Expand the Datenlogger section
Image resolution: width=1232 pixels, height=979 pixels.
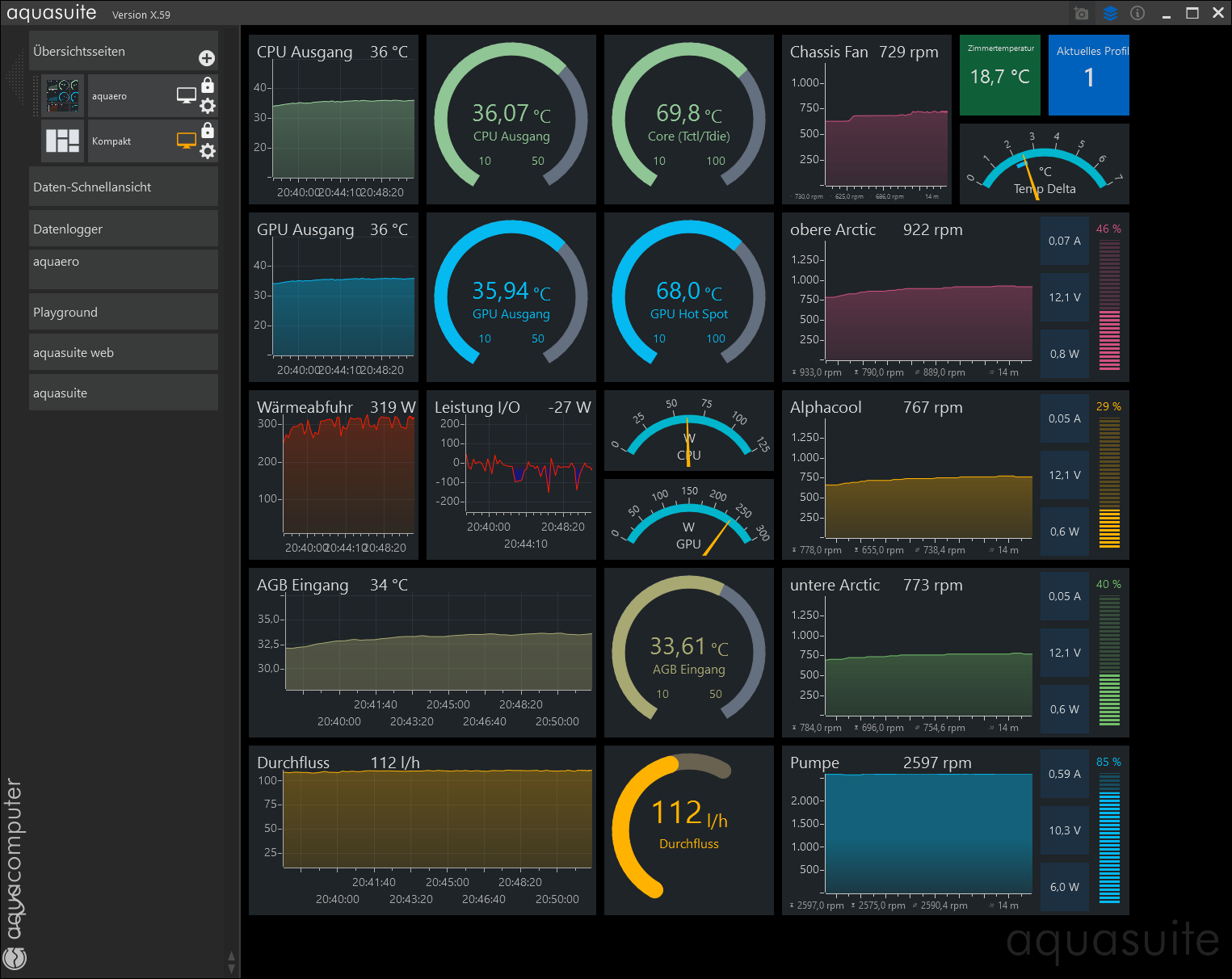(124, 229)
